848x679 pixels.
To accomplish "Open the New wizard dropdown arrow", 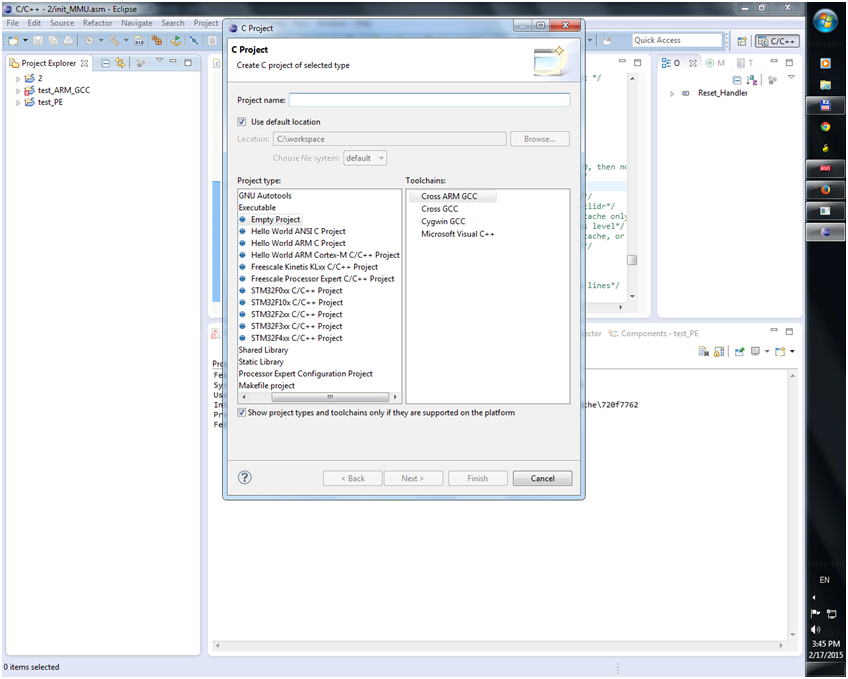I will click(25, 41).
